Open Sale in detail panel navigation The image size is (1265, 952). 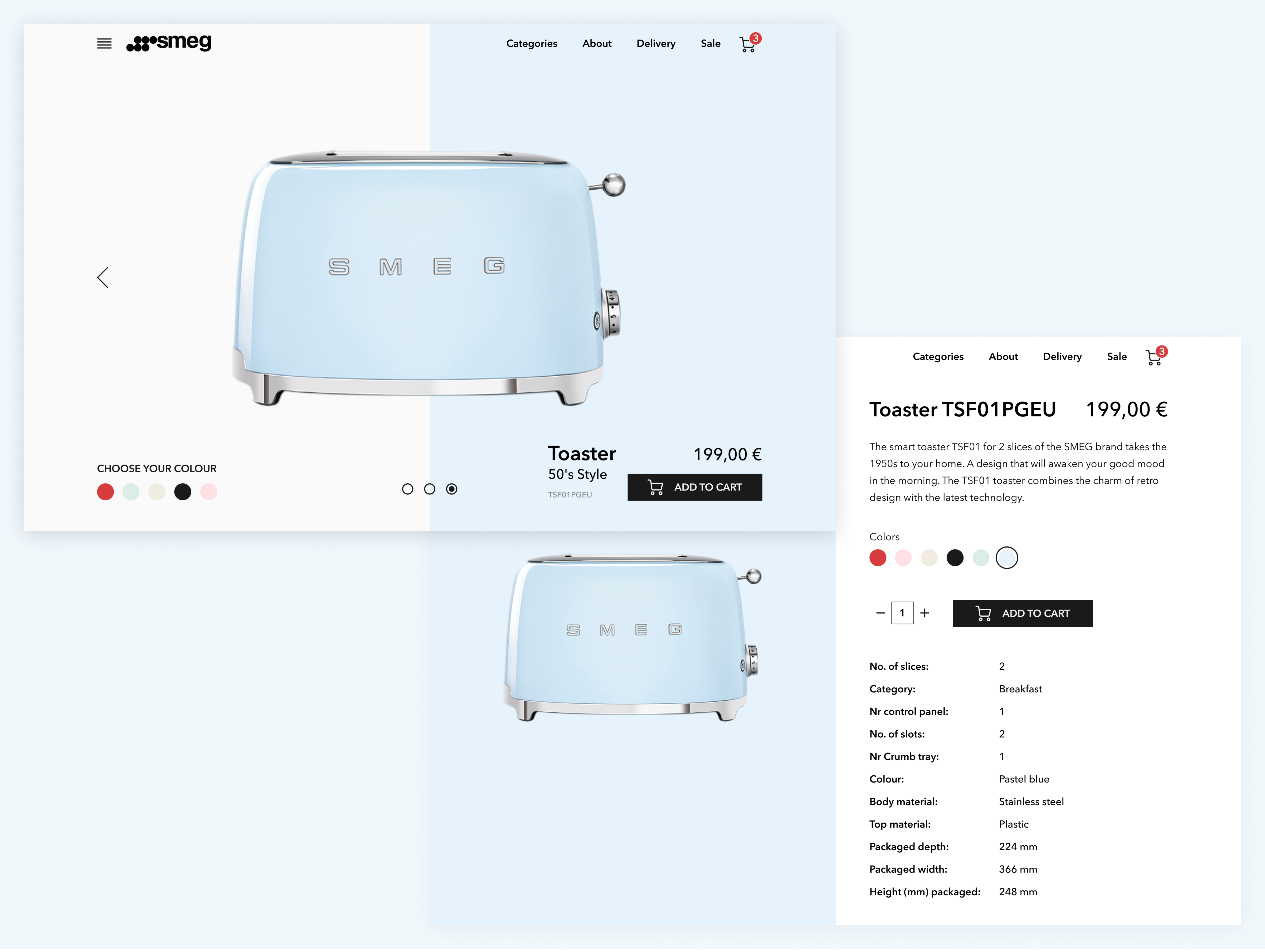pos(1116,357)
